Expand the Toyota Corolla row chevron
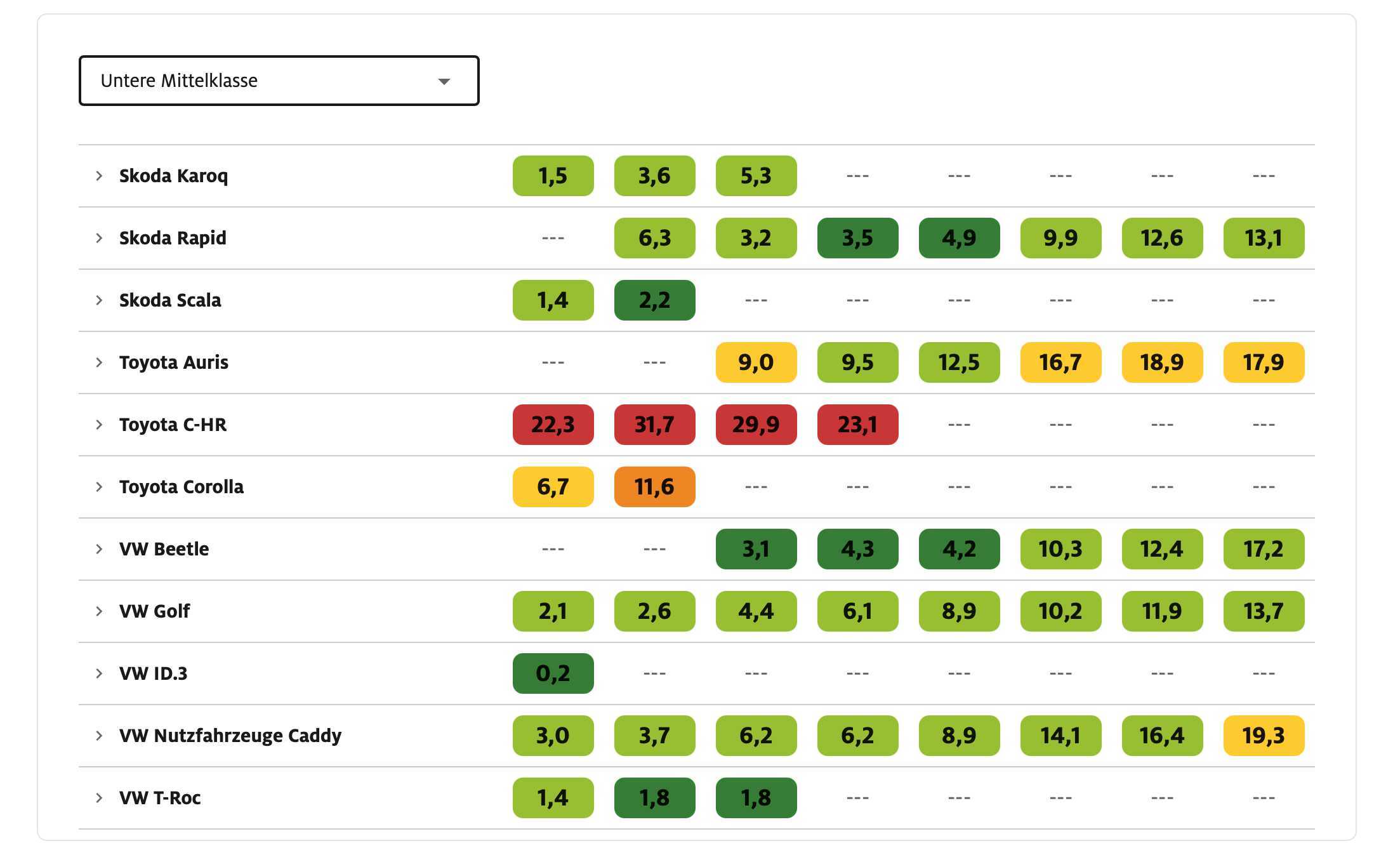Viewport: 1400px width, 862px height. tap(99, 487)
